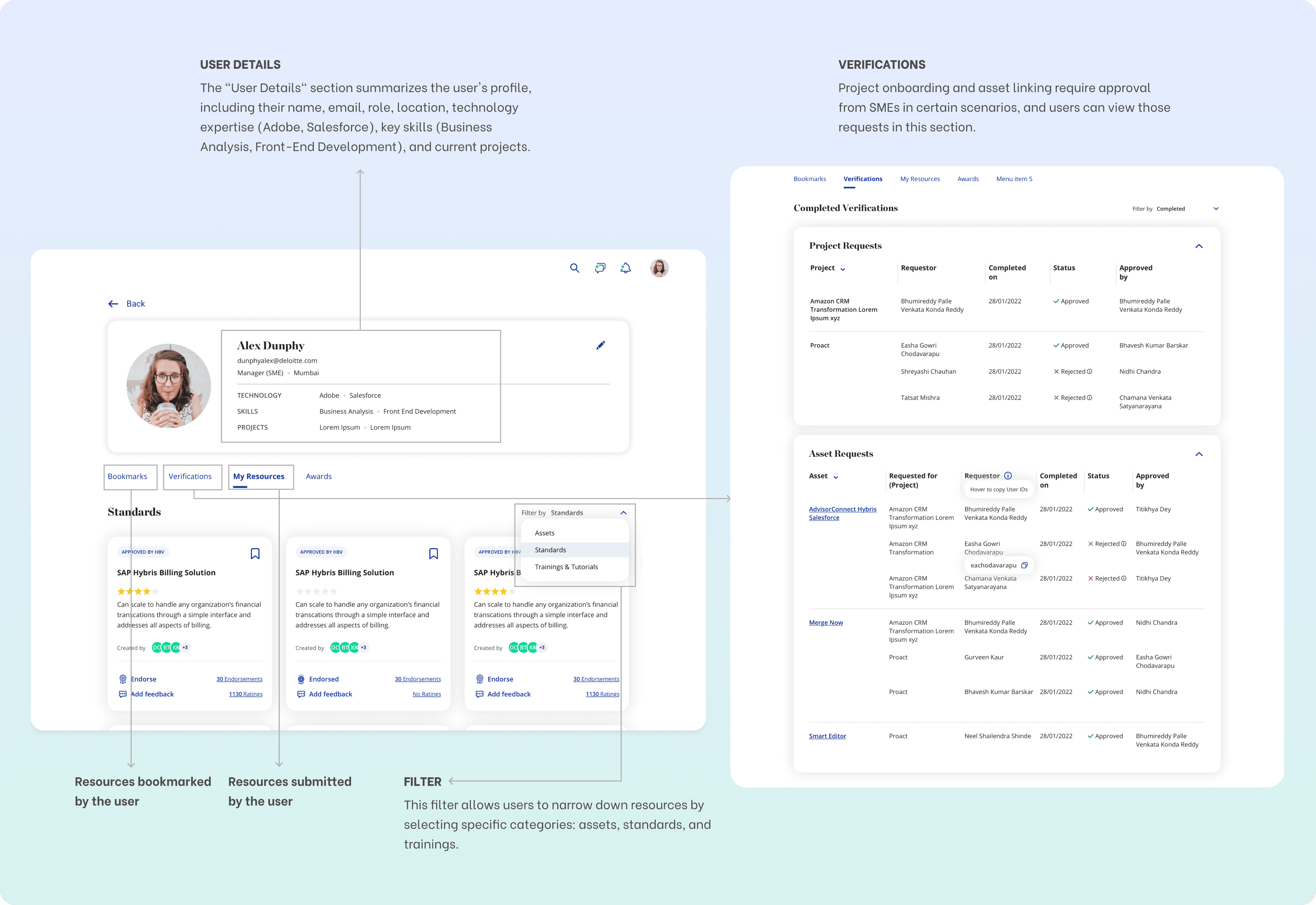Viewport: 1316px width, 905px height.
Task: Toggle bookmark on the first Standards card
Action: pyautogui.click(x=255, y=554)
